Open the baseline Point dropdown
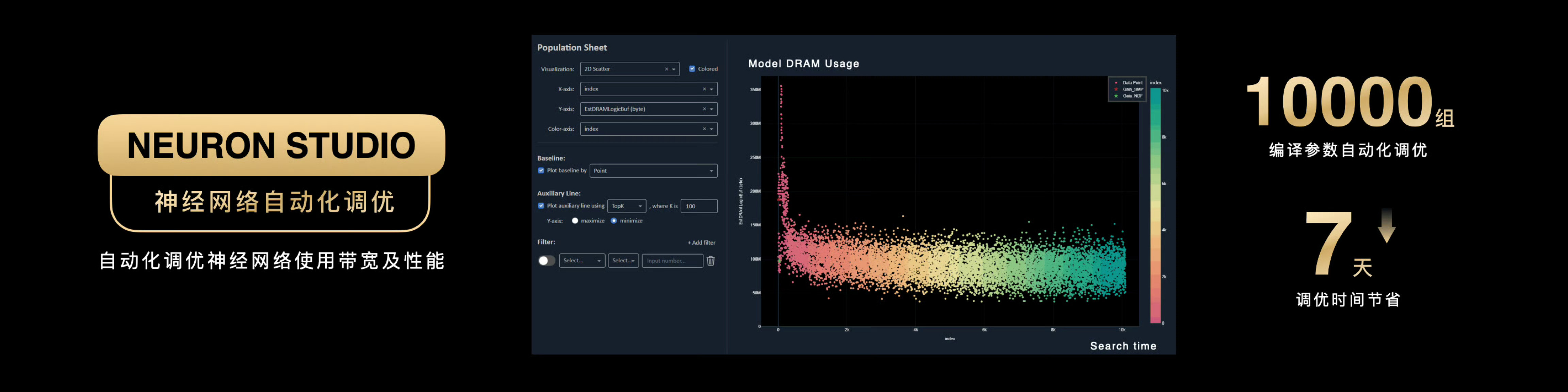The height and width of the screenshot is (392, 1568). pyautogui.click(x=653, y=171)
